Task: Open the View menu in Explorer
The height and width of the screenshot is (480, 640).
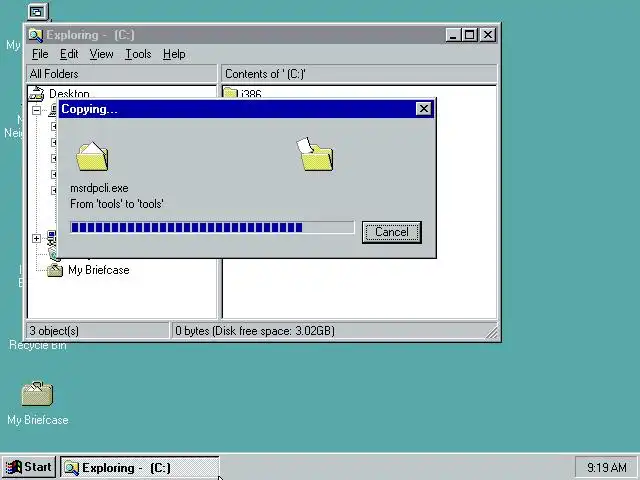Action: [x=101, y=54]
